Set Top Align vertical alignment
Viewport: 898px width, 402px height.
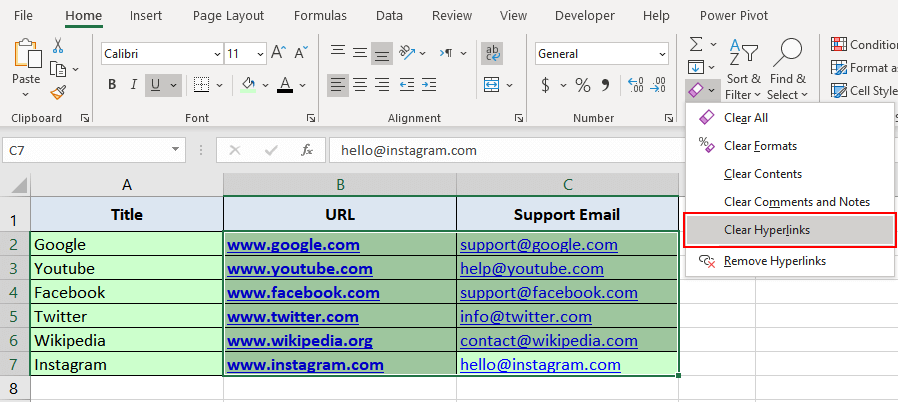[x=338, y=53]
